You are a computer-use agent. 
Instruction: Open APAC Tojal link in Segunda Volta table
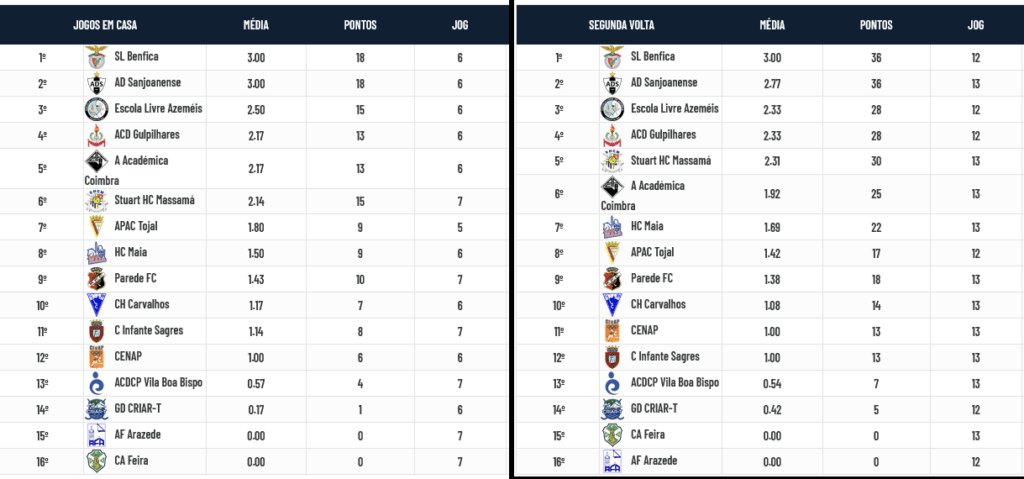[x=652, y=252]
